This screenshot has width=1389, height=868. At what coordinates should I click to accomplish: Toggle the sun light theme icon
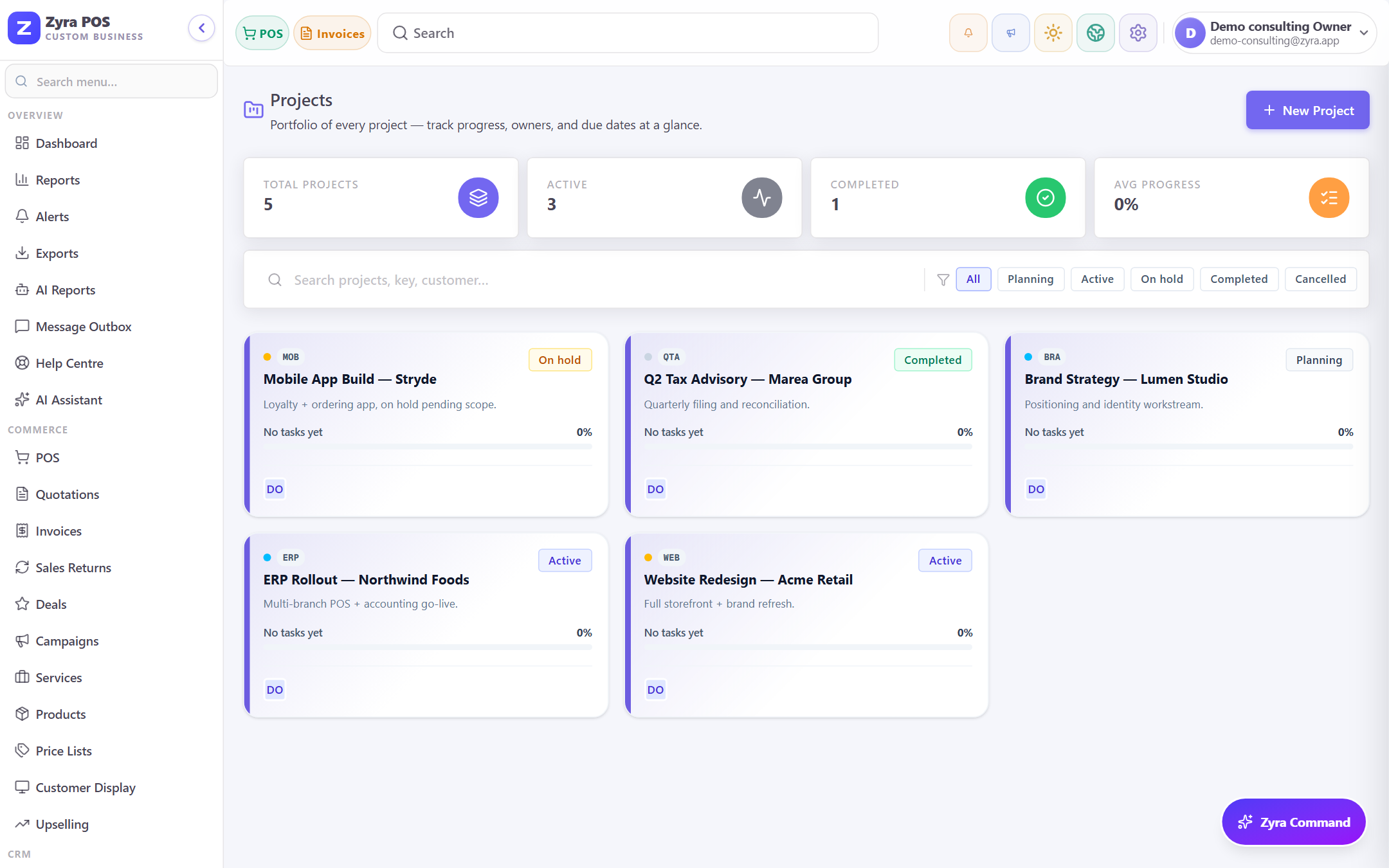click(1053, 33)
